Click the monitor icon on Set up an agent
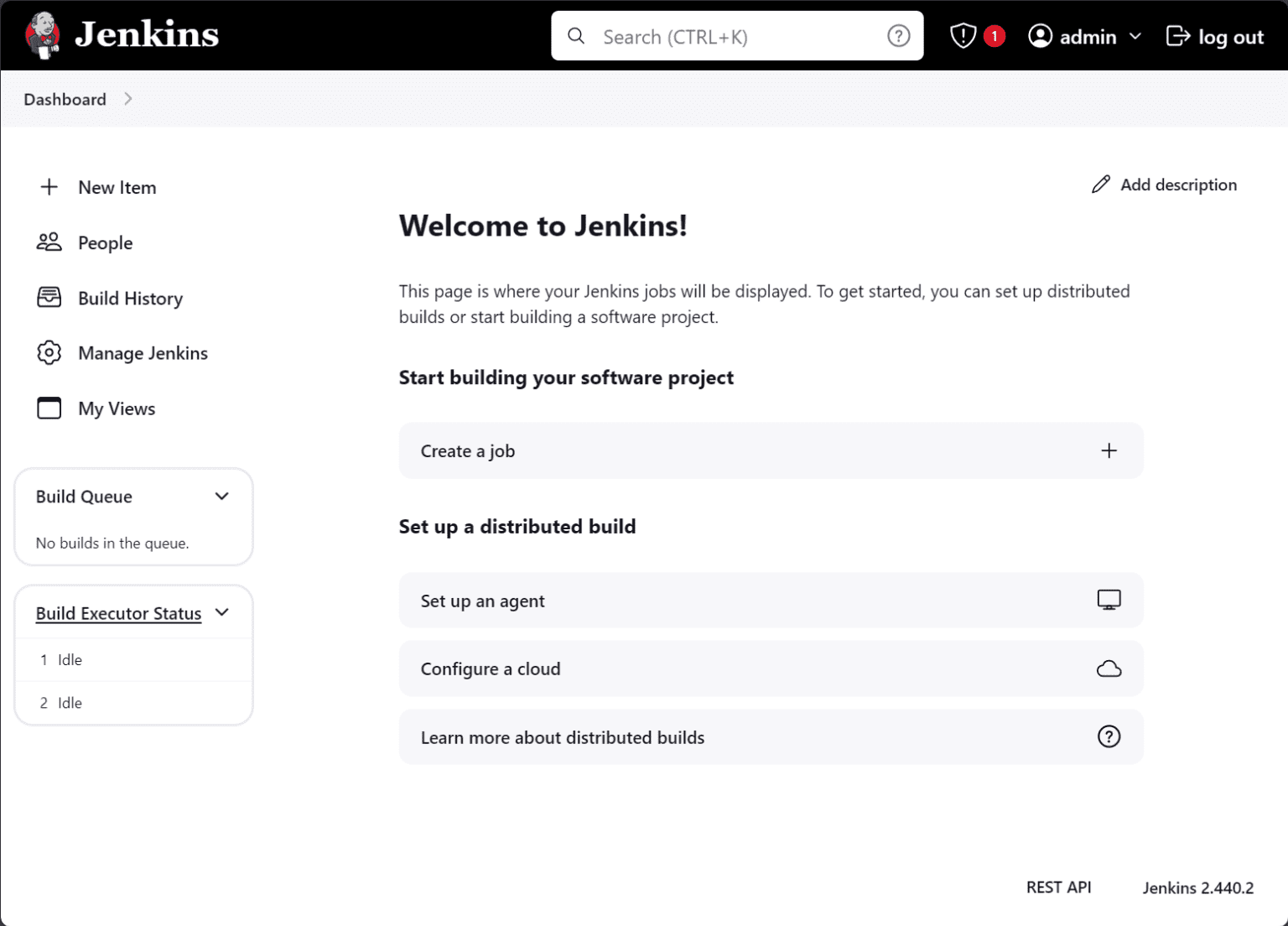This screenshot has width=1288, height=926. click(1109, 601)
